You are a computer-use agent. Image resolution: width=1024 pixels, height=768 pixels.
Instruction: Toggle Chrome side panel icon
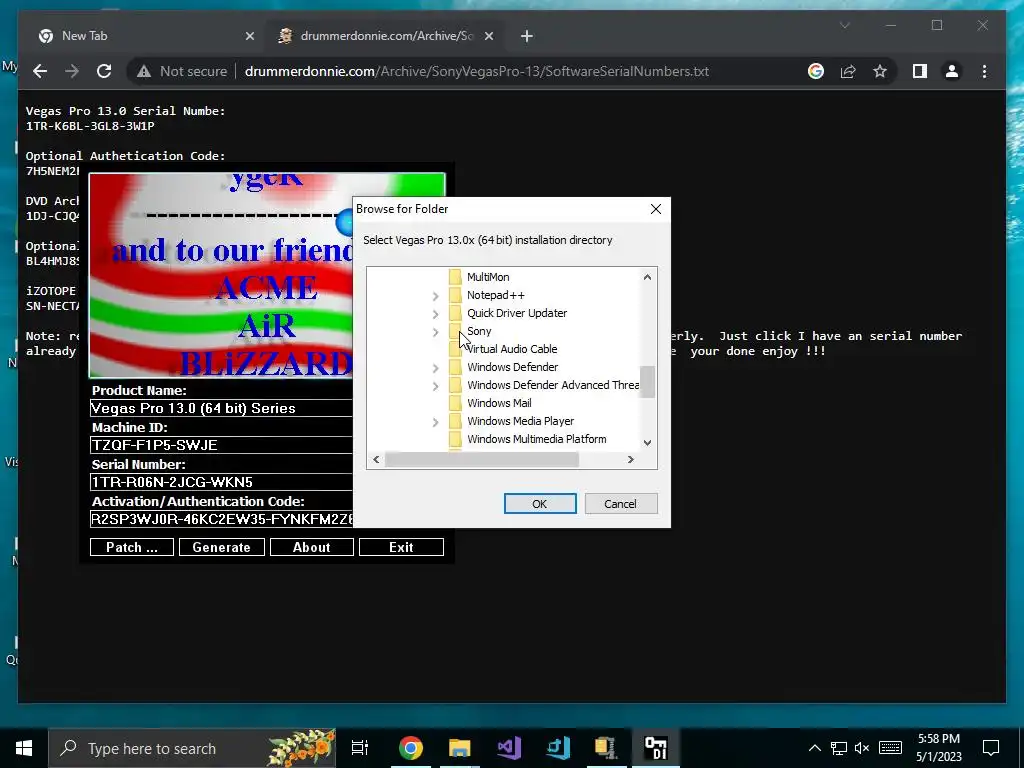pos(920,71)
